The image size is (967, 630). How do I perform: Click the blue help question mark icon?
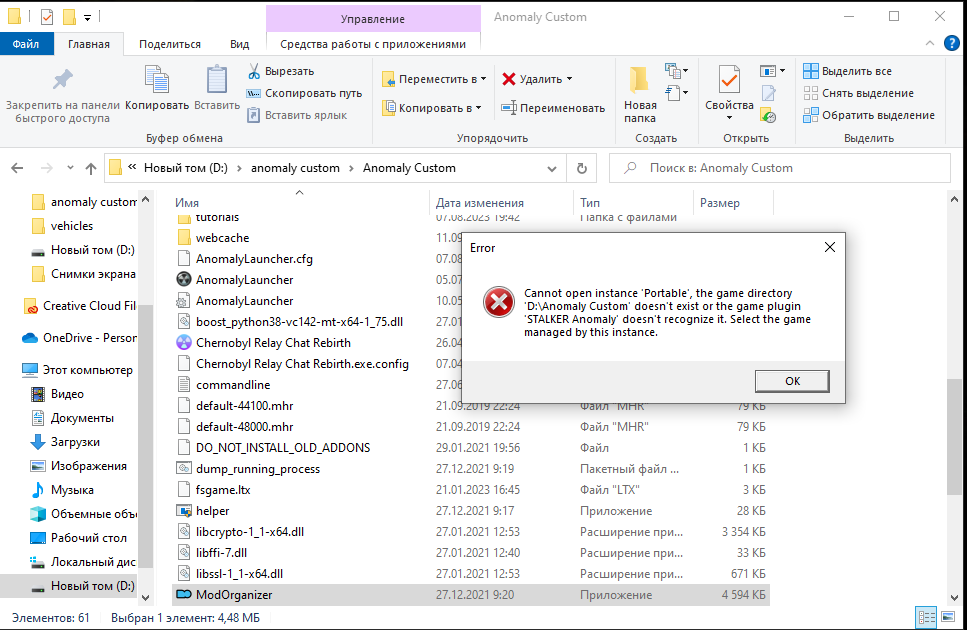click(952, 43)
